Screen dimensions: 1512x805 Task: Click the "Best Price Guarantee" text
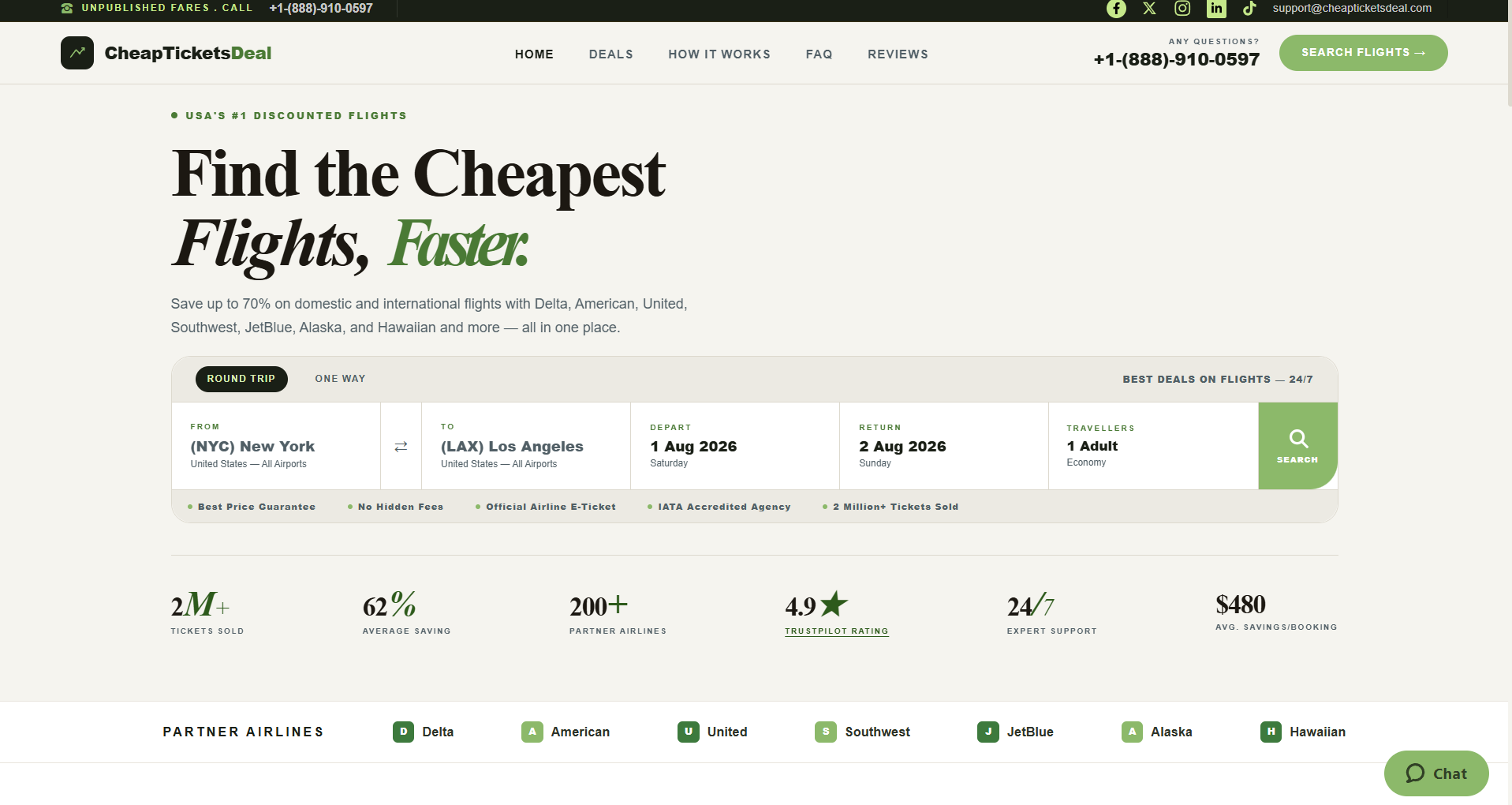point(256,507)
